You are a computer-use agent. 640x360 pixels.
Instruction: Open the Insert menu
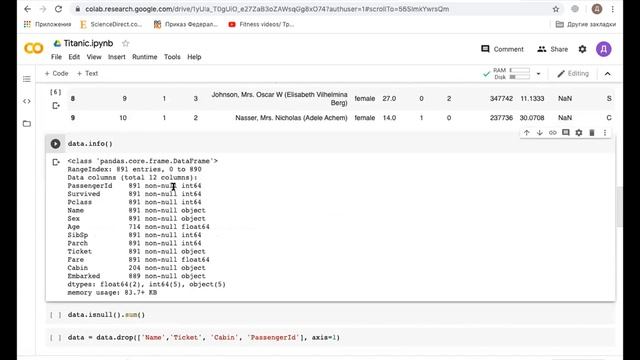[x=117, y=57]
